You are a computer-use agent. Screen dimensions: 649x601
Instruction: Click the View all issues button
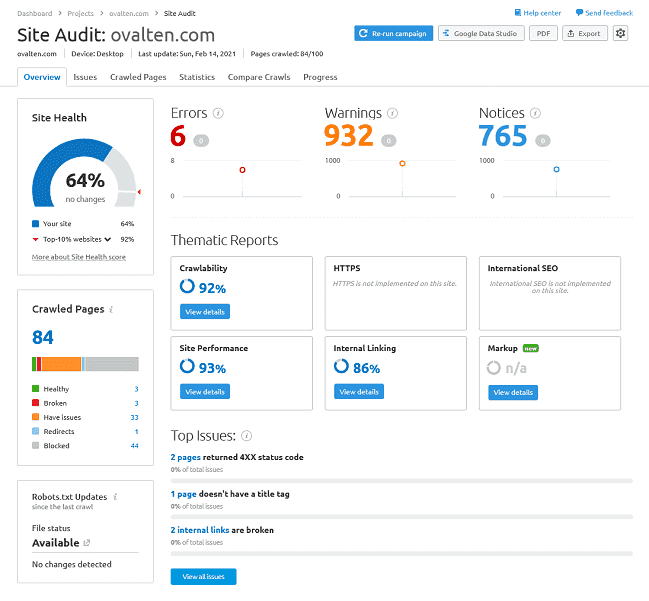point(203,577)
